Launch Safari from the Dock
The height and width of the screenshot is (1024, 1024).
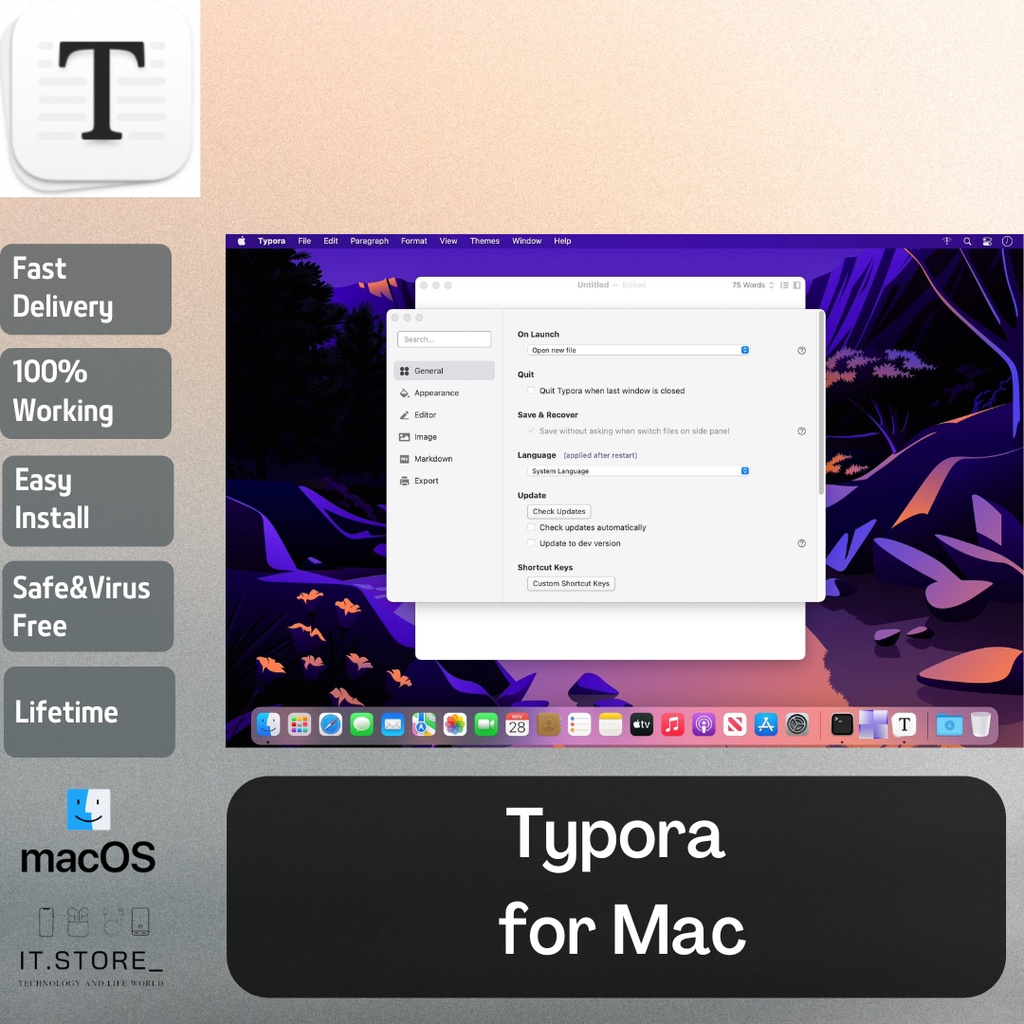[x=330, y=725]
